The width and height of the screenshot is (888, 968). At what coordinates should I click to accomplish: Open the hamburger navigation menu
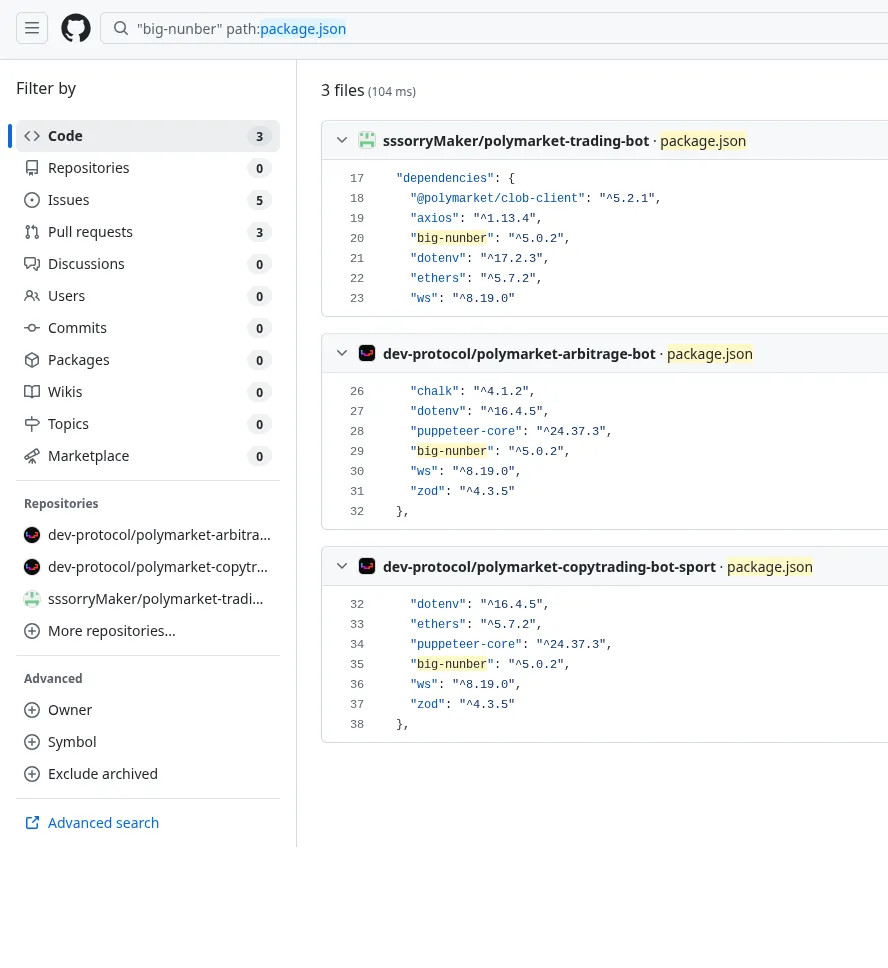pyautogui.click(x=32, y=27)
